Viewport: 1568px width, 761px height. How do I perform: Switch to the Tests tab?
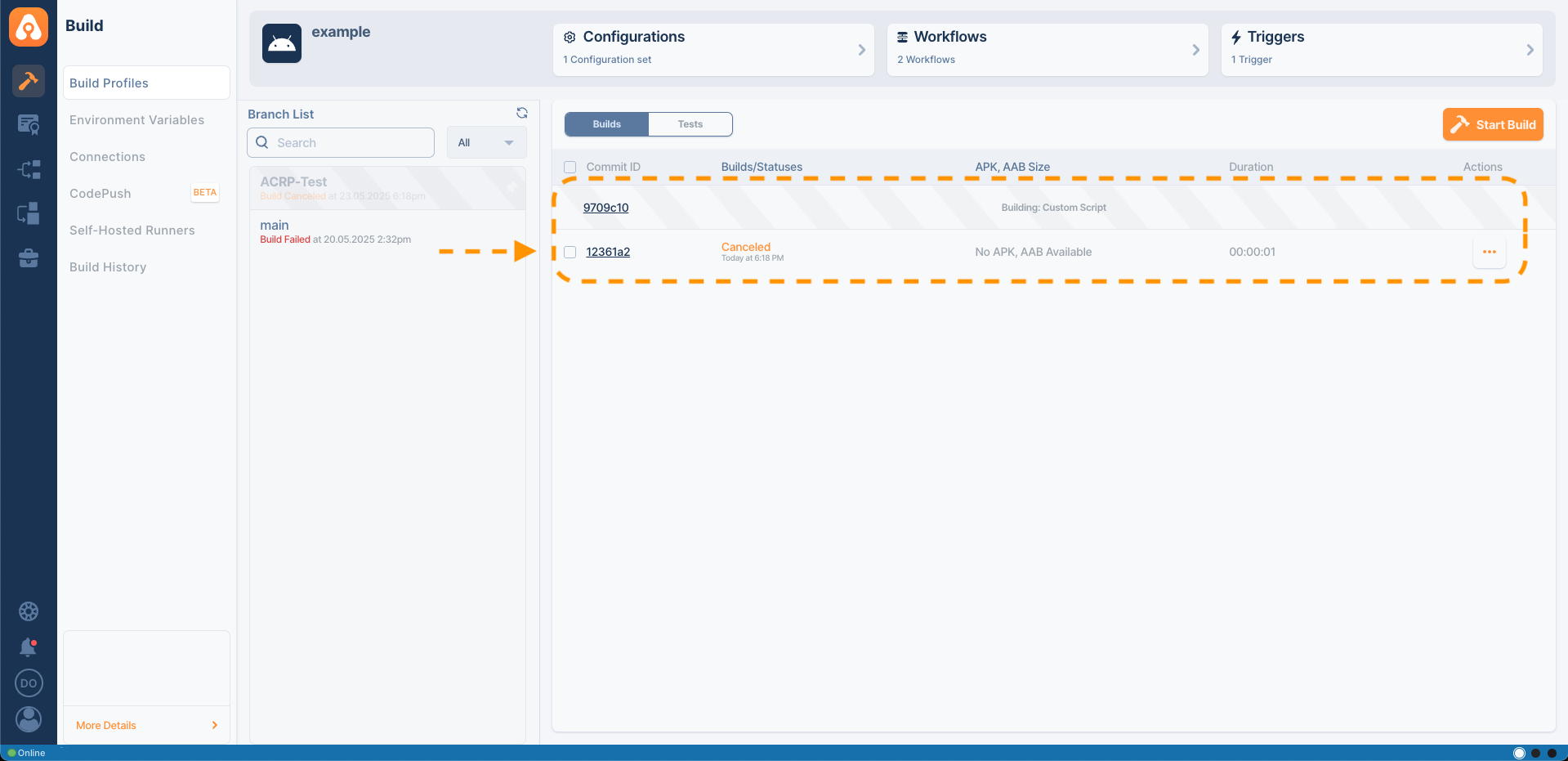[690, 124]
